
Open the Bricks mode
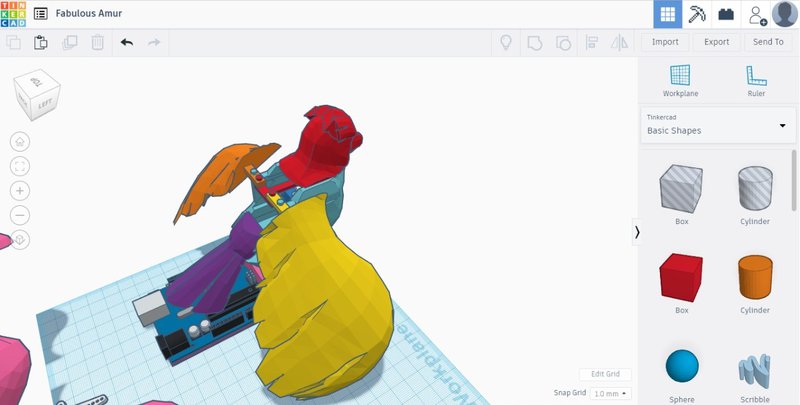(726, 14)
